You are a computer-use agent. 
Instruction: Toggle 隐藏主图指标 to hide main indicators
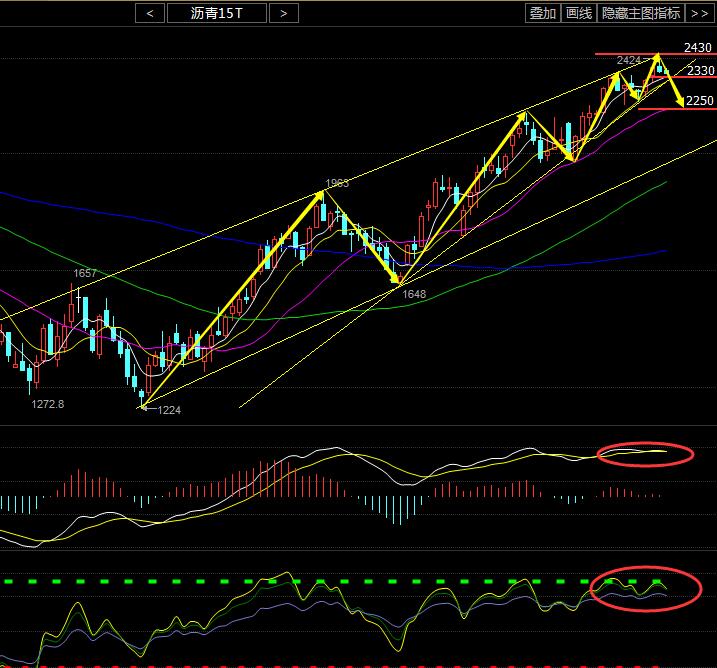(x=641, y=13)
